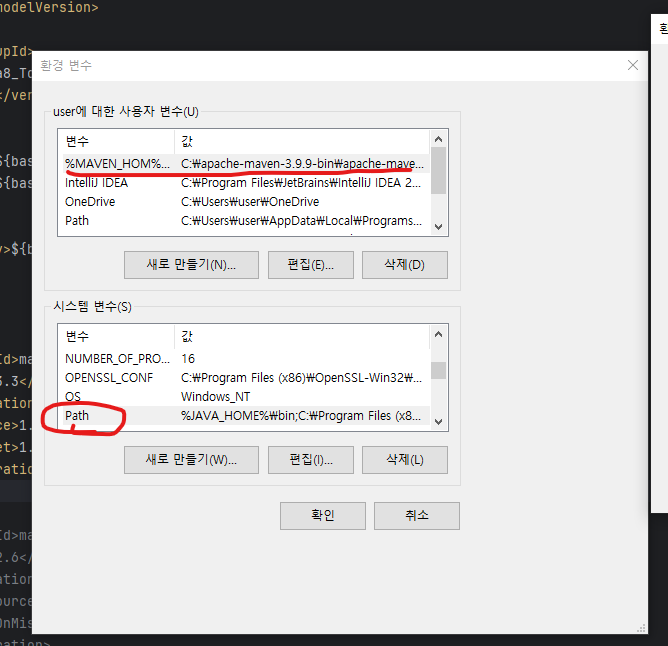Select the %MAVEN_HOM% user variable row

click(x=246, y=164)
